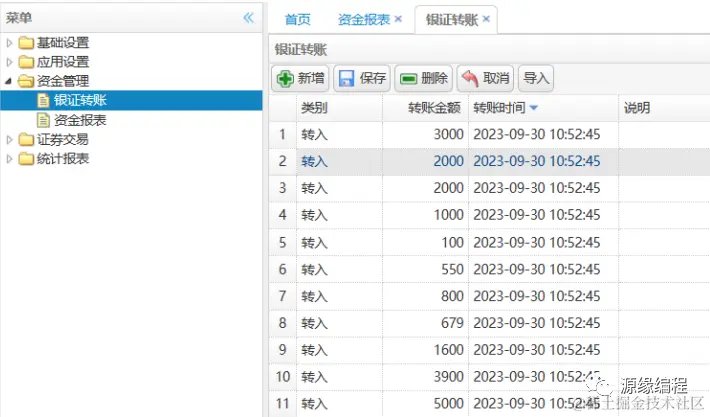Close the 资金报表 tab

[x=398, y=19]
